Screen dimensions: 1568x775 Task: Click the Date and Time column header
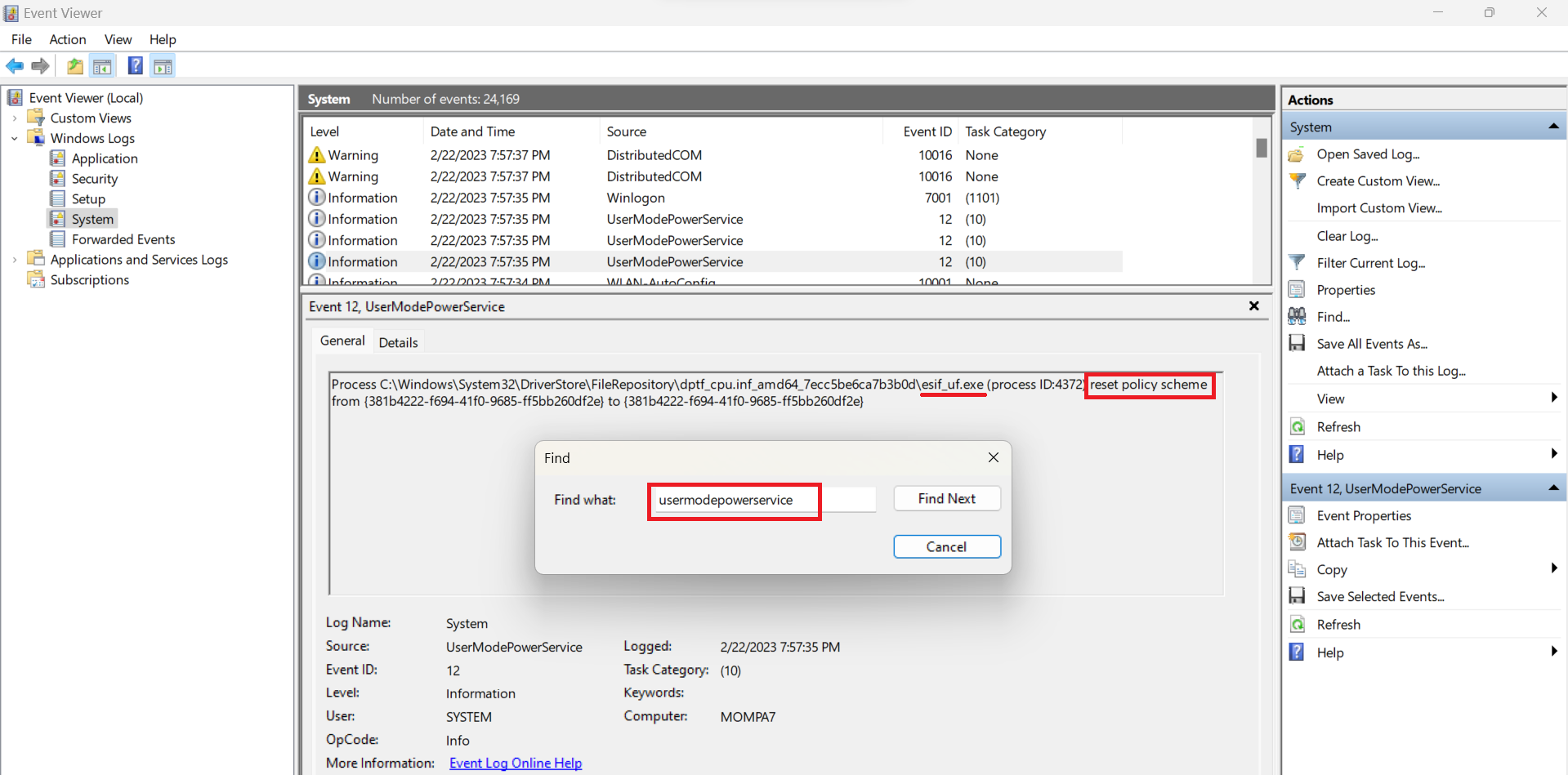[x=511, y=131]
